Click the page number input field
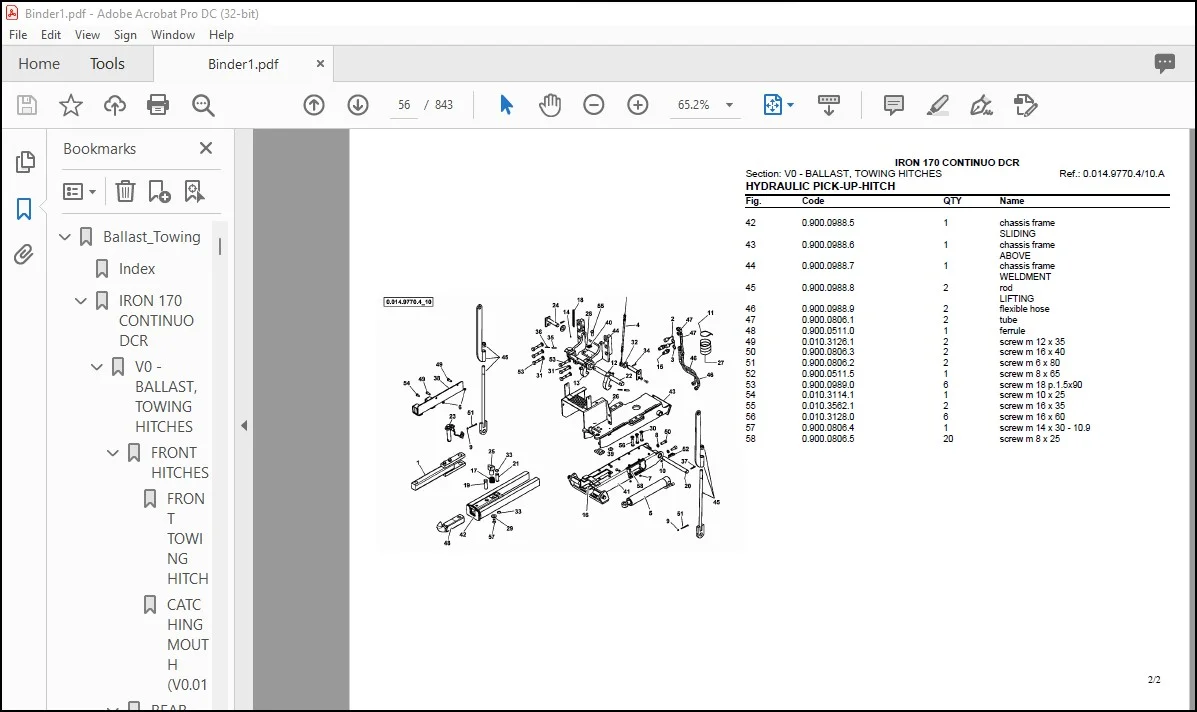This screenshot has width=1197, height=712. pyautogui.click(x=404, y=105)
